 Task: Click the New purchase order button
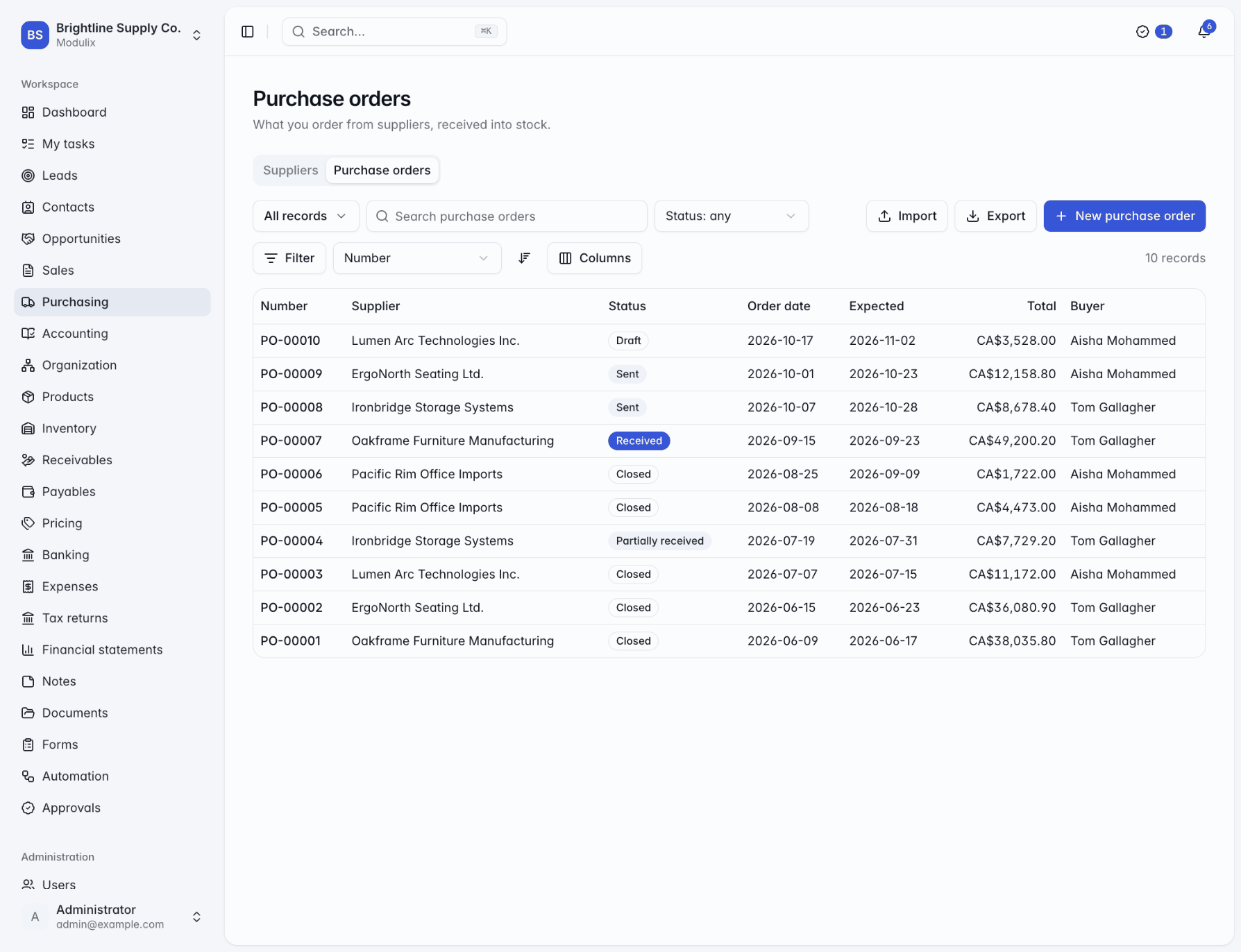(1124, 216)
